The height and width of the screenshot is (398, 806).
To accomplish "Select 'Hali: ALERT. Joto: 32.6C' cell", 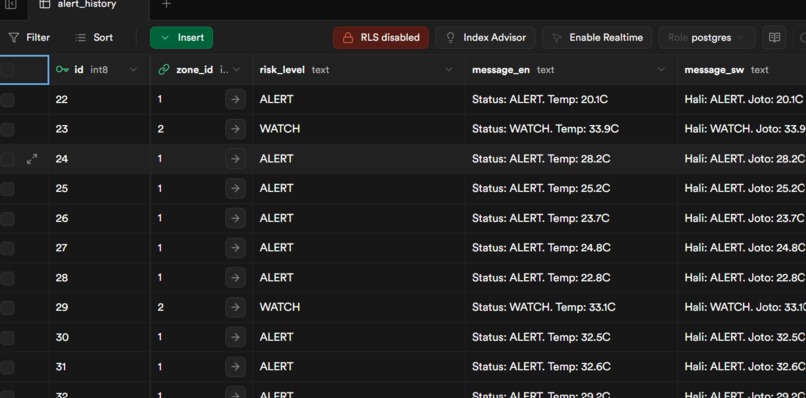I will tap(742, 367).
